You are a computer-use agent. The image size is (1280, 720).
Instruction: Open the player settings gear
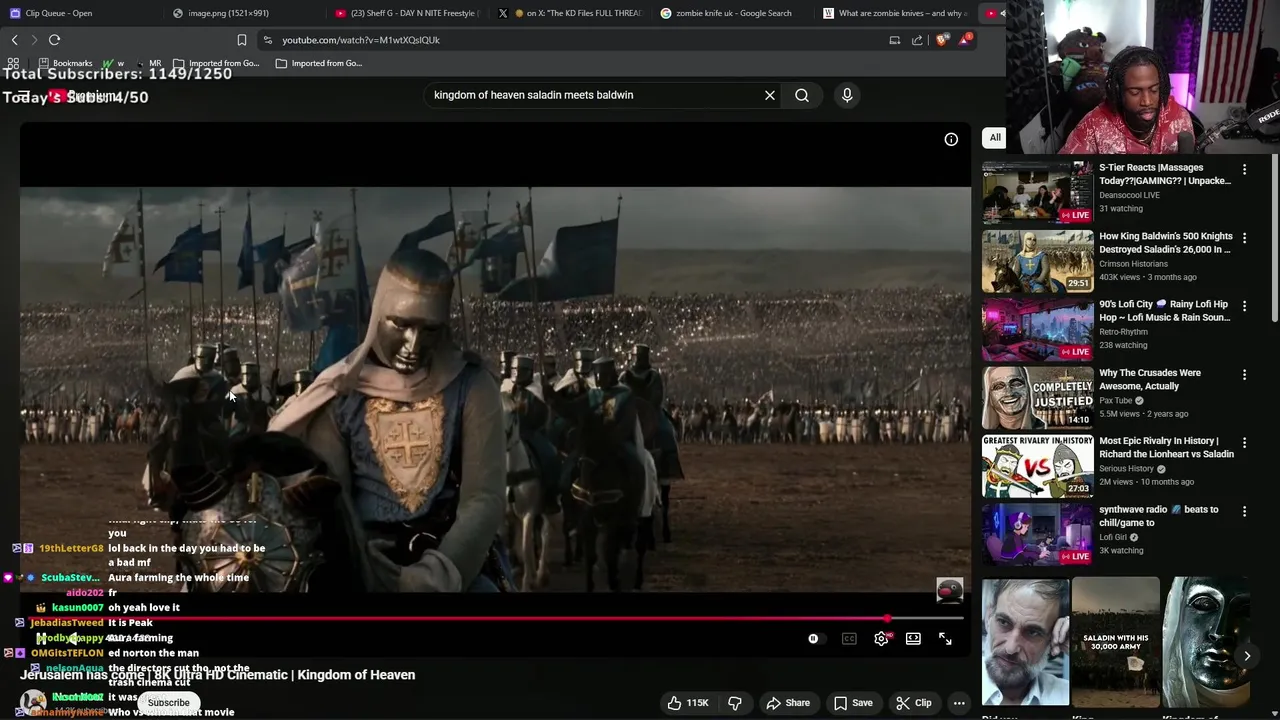point(881,638)
